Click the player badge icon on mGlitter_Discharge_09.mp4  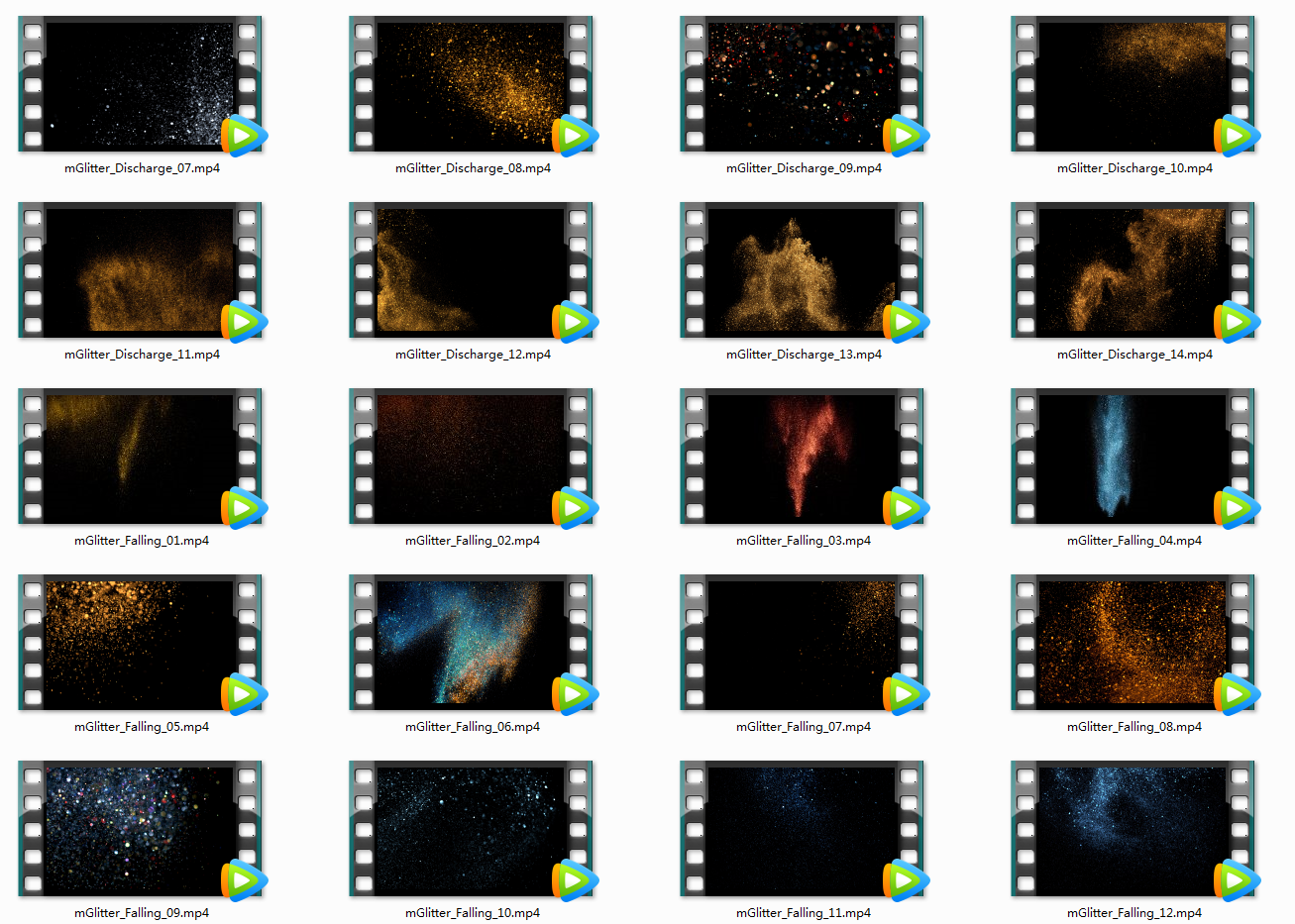coord(906,136)
